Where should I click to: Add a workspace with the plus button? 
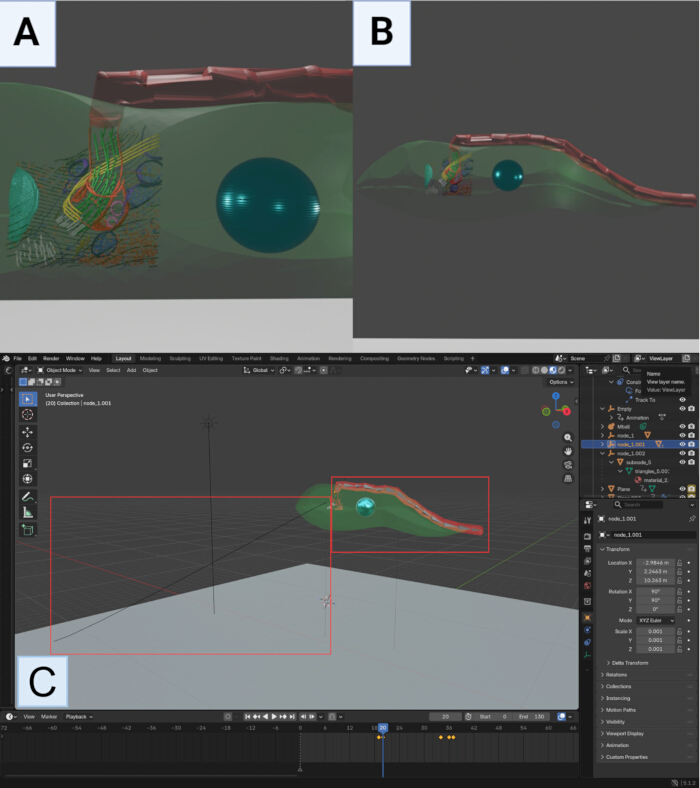click(472, 358)
